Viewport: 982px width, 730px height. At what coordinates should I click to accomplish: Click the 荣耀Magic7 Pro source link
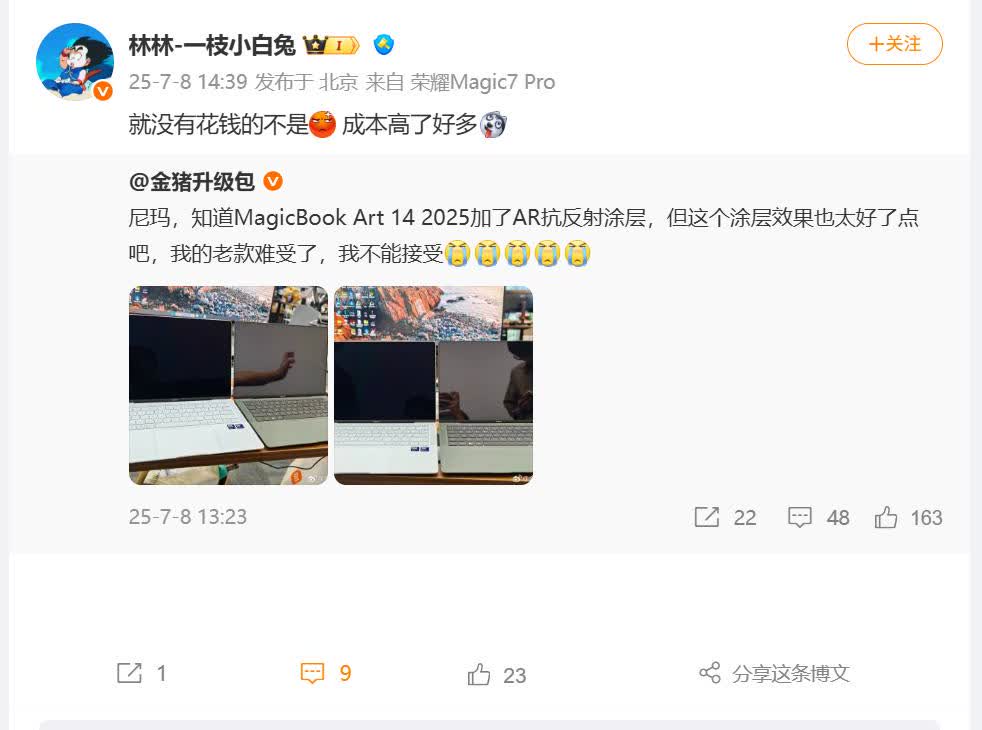[483, 82]
